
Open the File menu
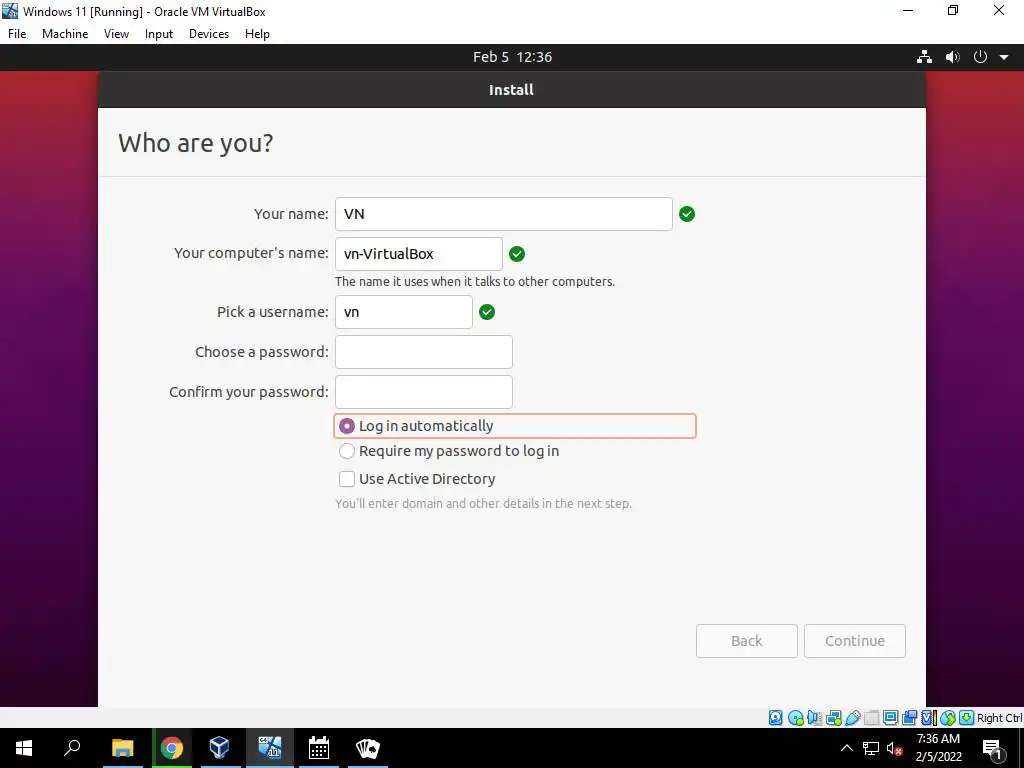(17, 34)
